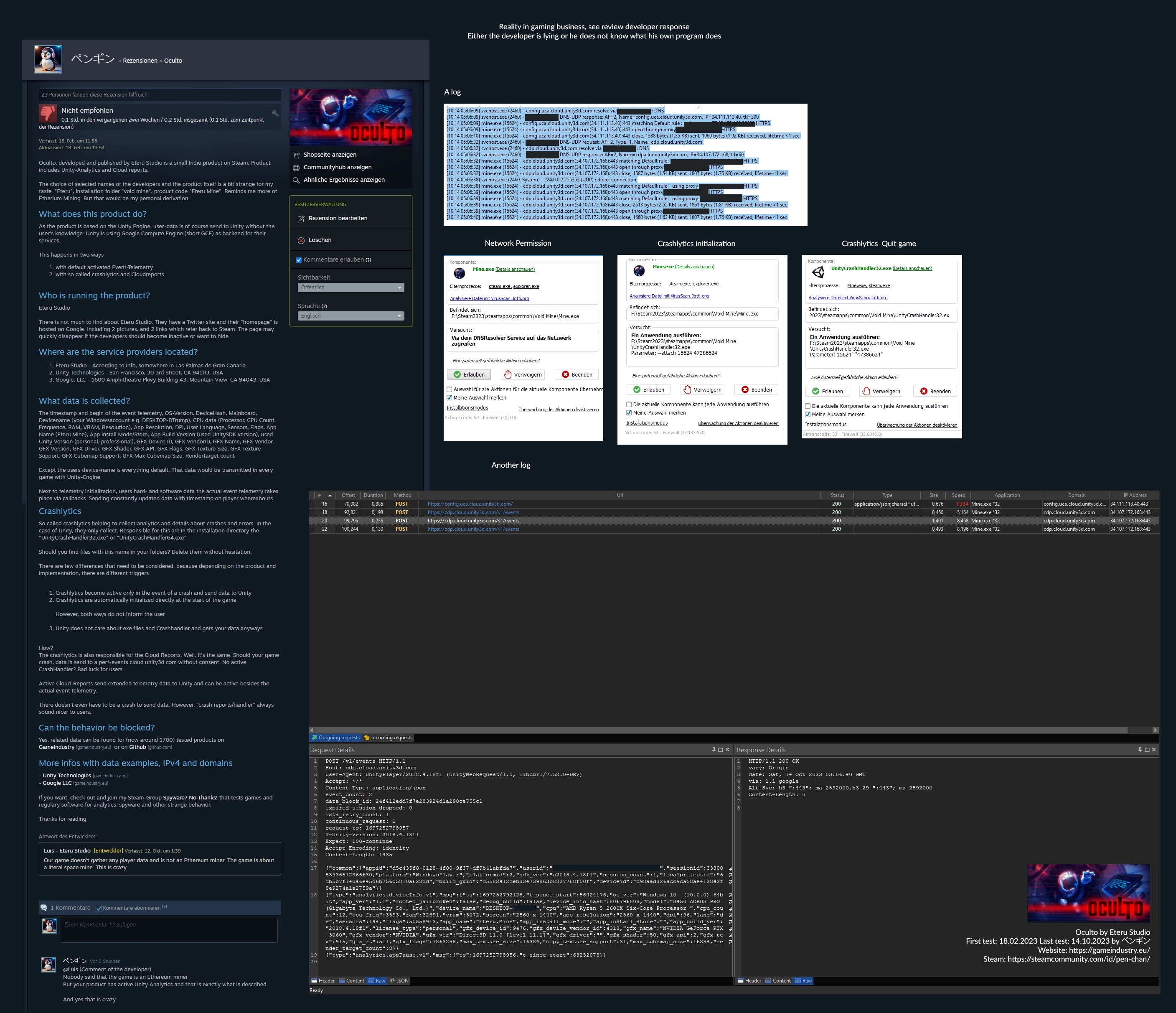Image resolution: width=1176 pixels, height=1013 pixels.
Task: Maximize the Response Details panel
Action: pyautogui.click(x=1147, y=750)
